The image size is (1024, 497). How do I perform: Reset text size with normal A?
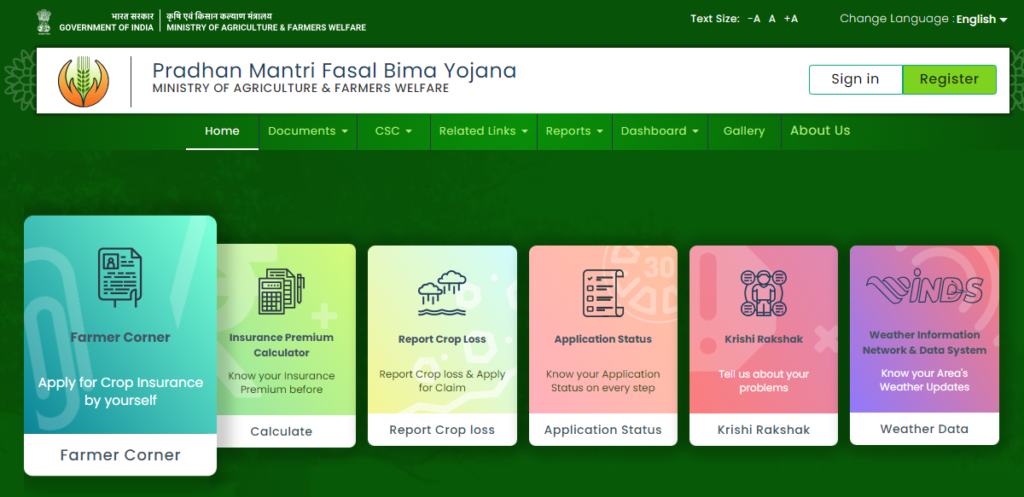point(772,19)
